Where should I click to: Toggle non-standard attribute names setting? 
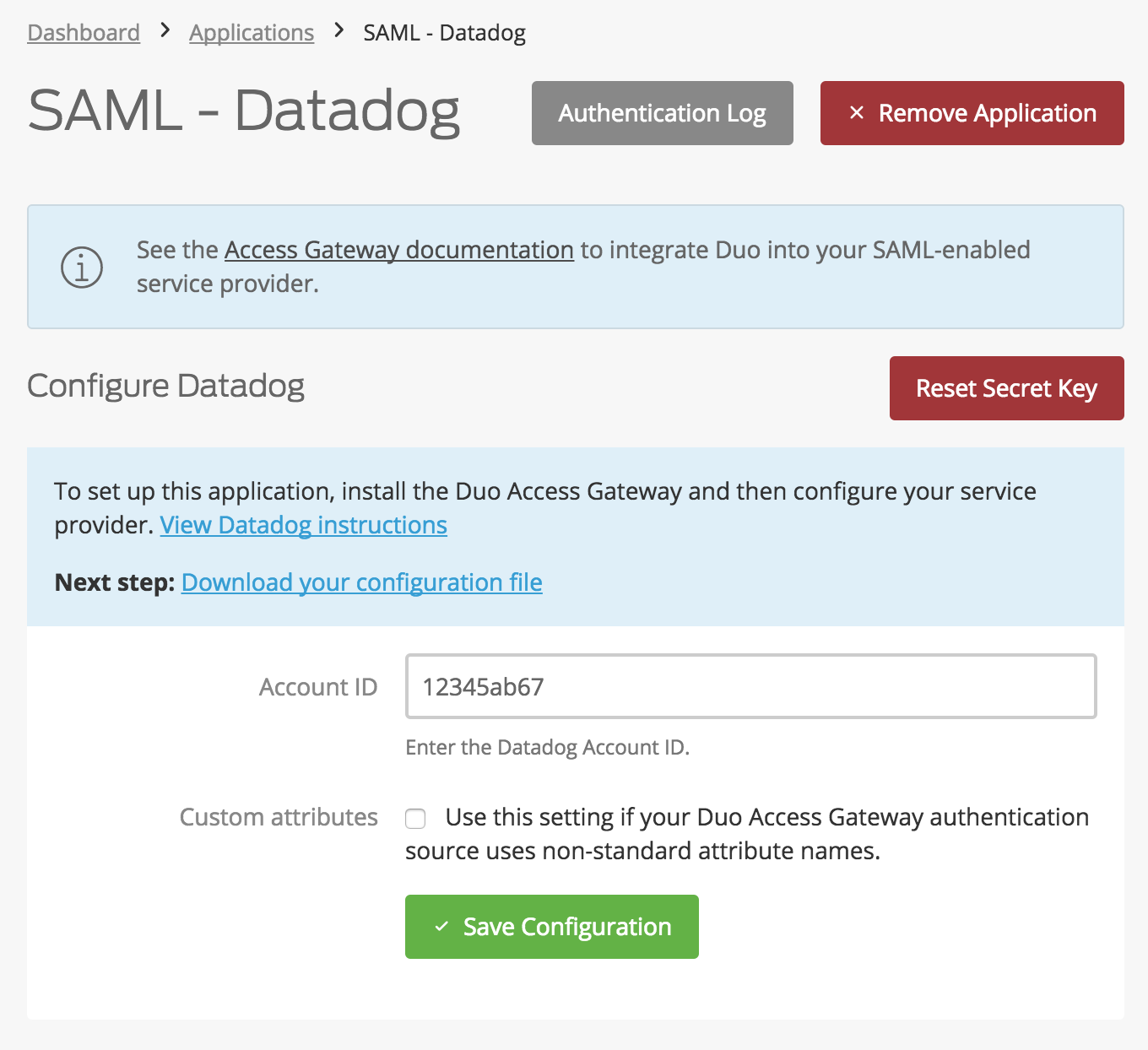click(415, 818)
